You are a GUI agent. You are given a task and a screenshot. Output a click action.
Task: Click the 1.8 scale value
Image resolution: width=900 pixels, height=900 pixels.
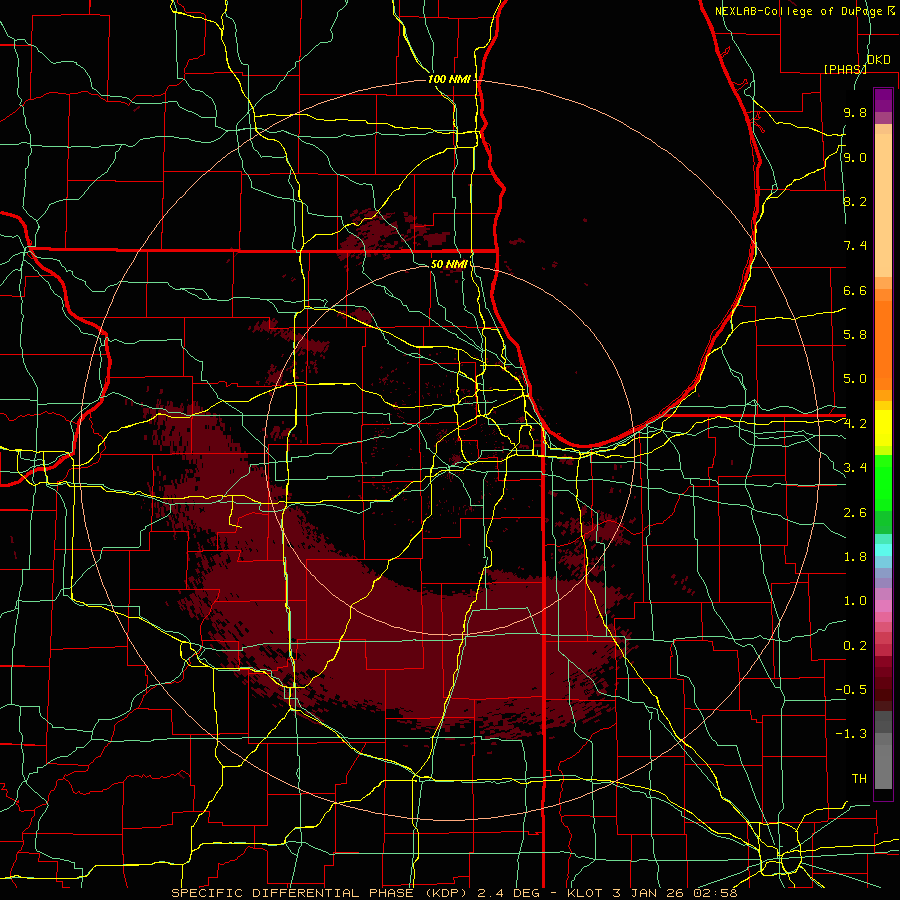tap(855, 557)
